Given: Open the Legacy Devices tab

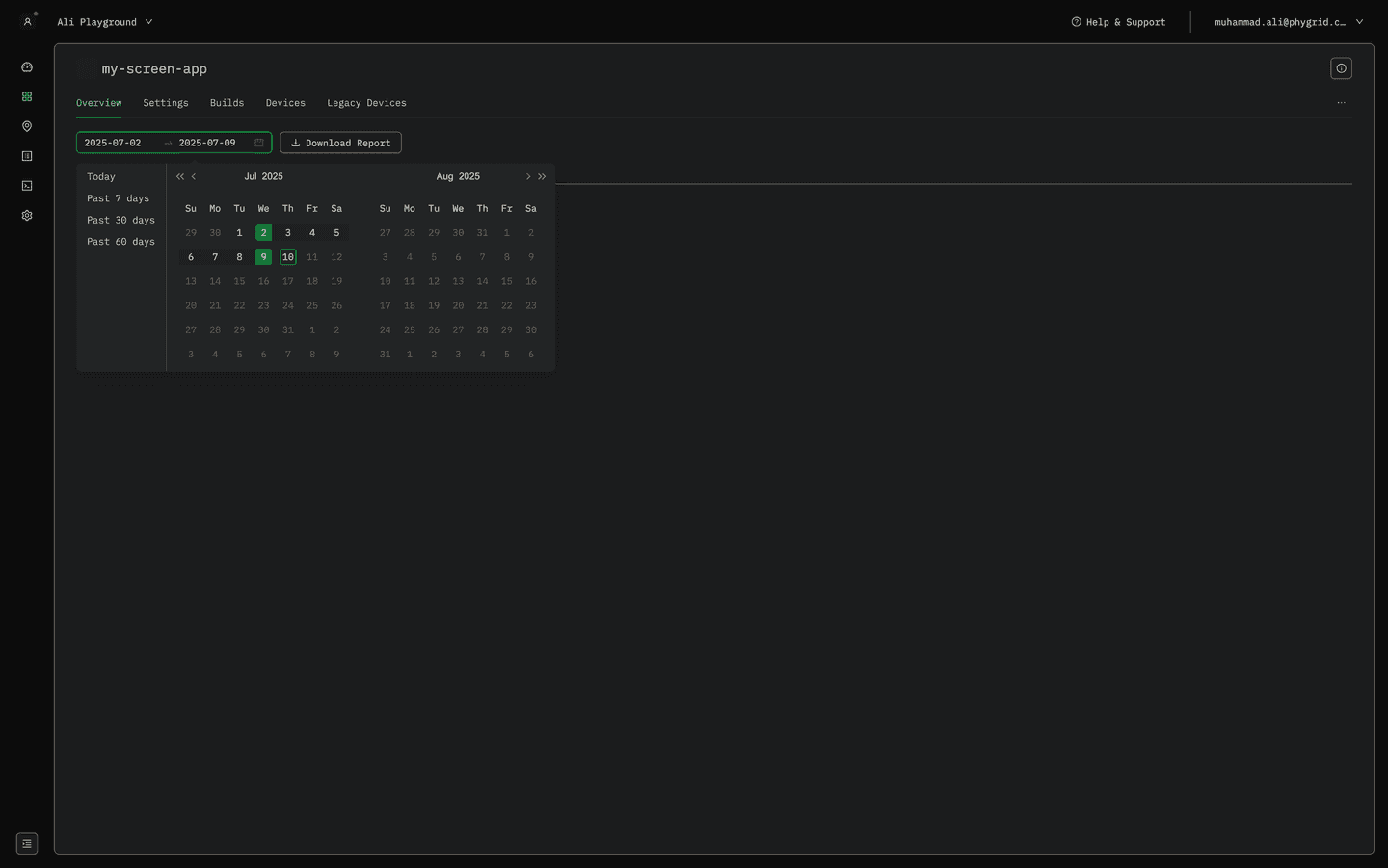Looking at the screenshot, I should point(366,102).
